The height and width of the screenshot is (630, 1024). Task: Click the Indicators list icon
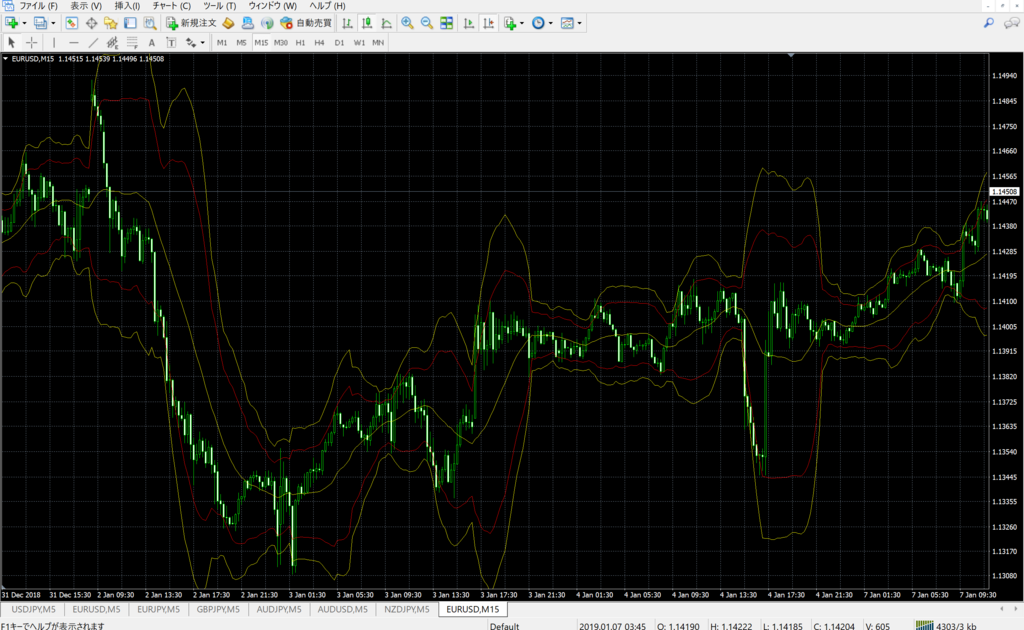point(510,24)
